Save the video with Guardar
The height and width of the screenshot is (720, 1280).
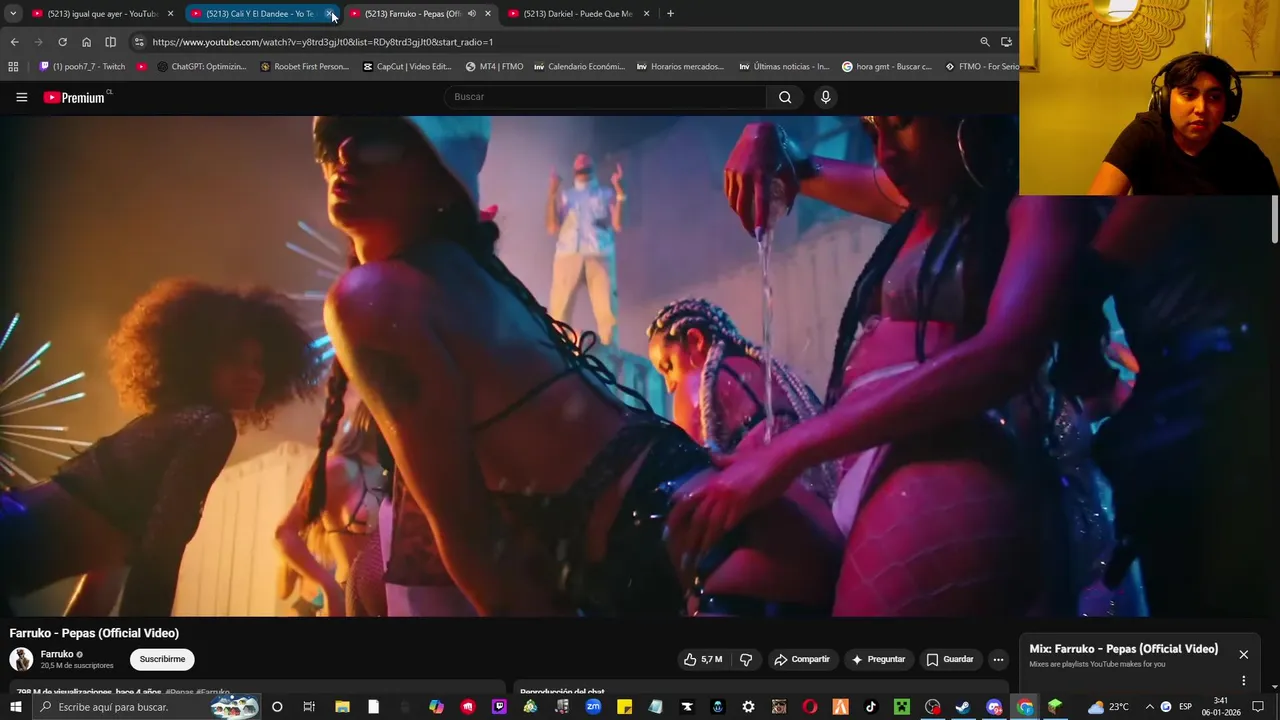pos(950,659)
